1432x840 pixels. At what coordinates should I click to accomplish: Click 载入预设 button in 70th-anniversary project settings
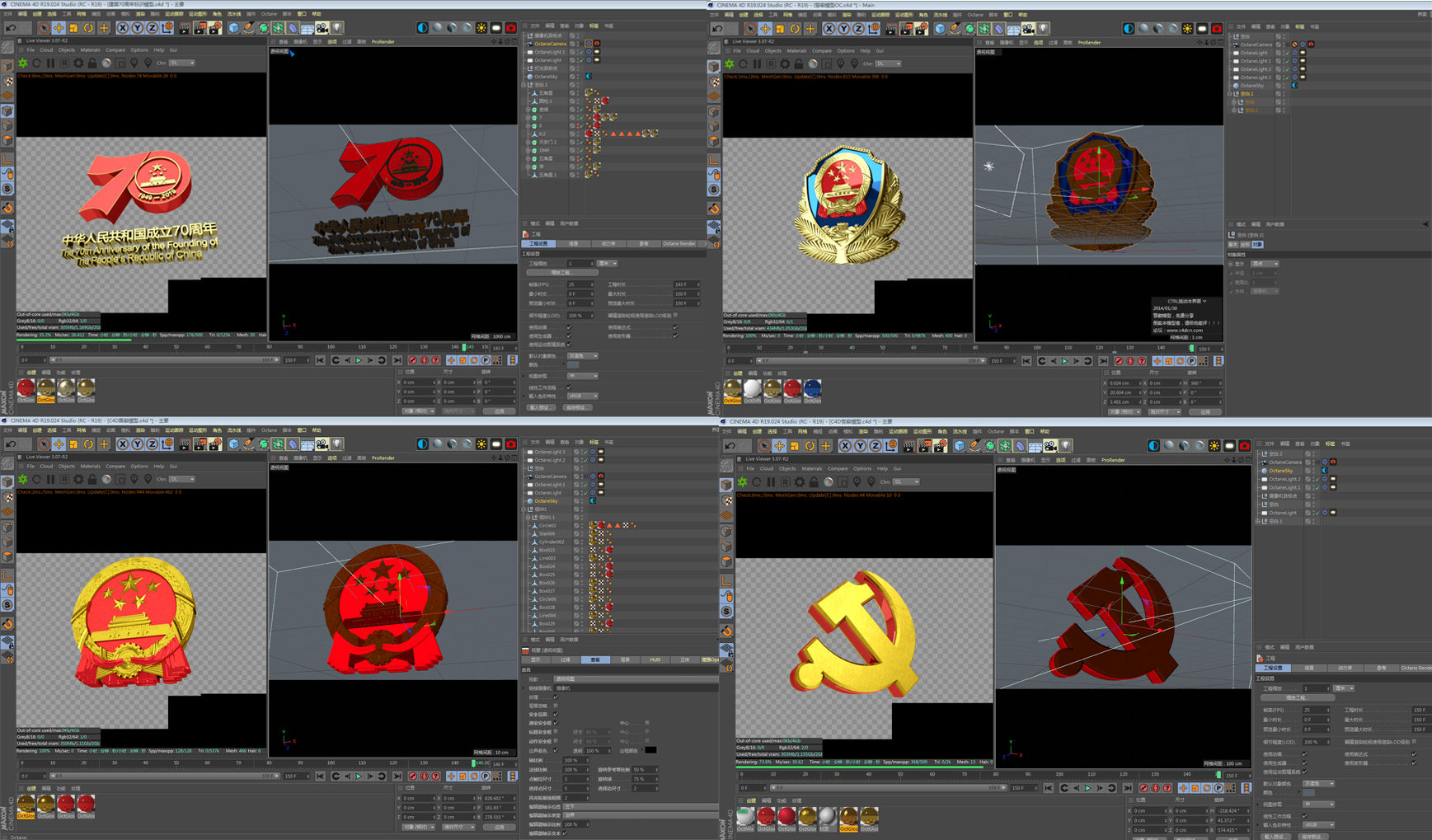point(539,407)
